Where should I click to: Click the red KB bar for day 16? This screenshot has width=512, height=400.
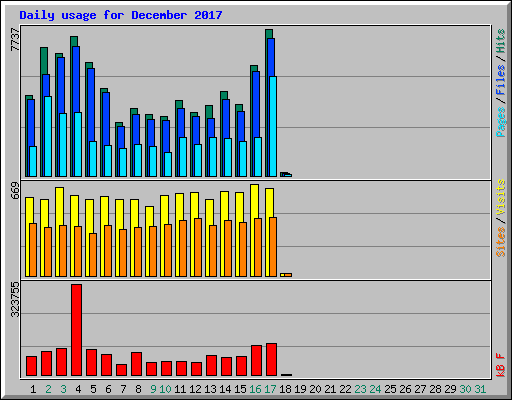coord(256,361)
